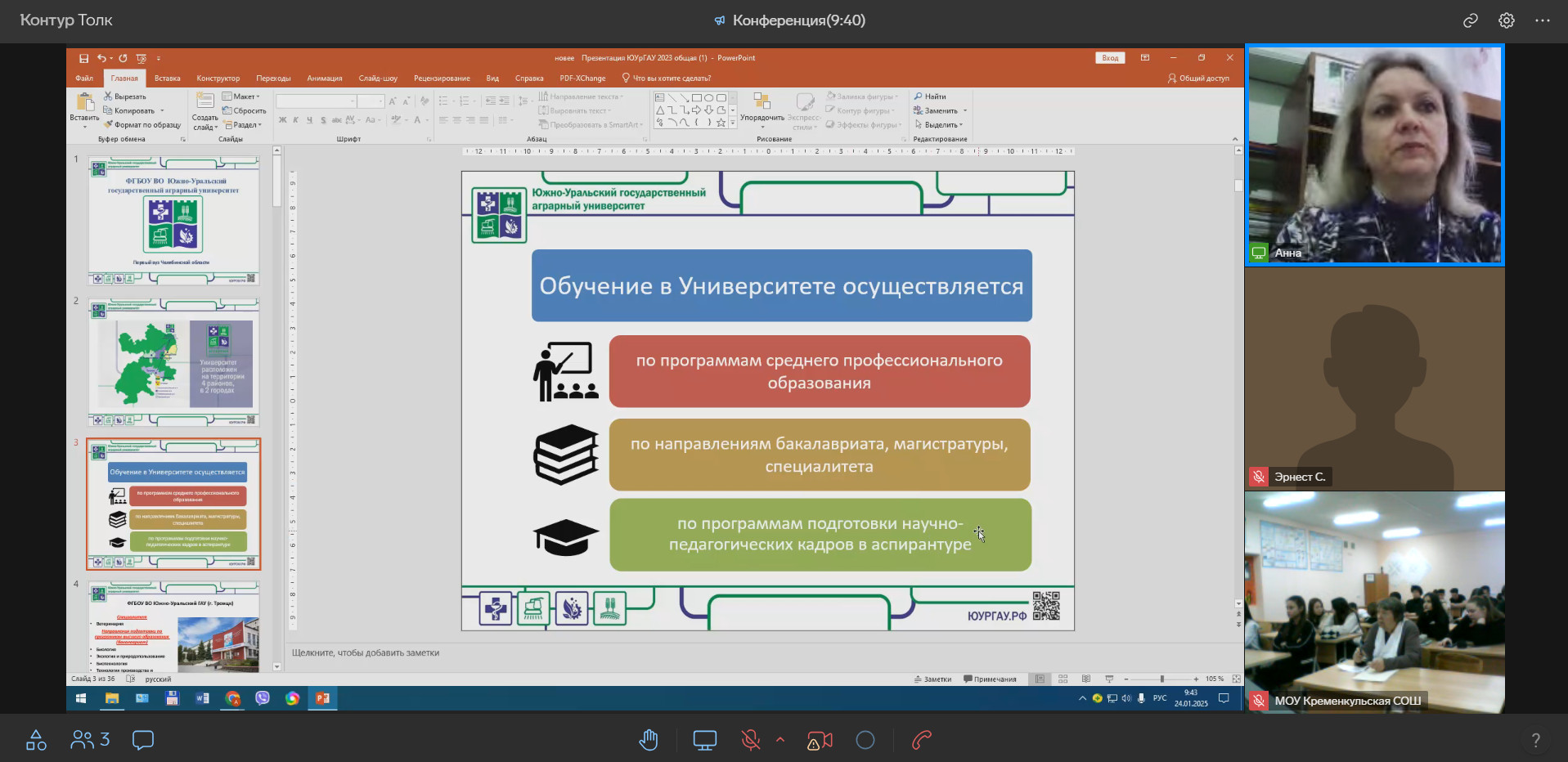
Task: Open the Макет layout dropdown
Action: (242, 96)
